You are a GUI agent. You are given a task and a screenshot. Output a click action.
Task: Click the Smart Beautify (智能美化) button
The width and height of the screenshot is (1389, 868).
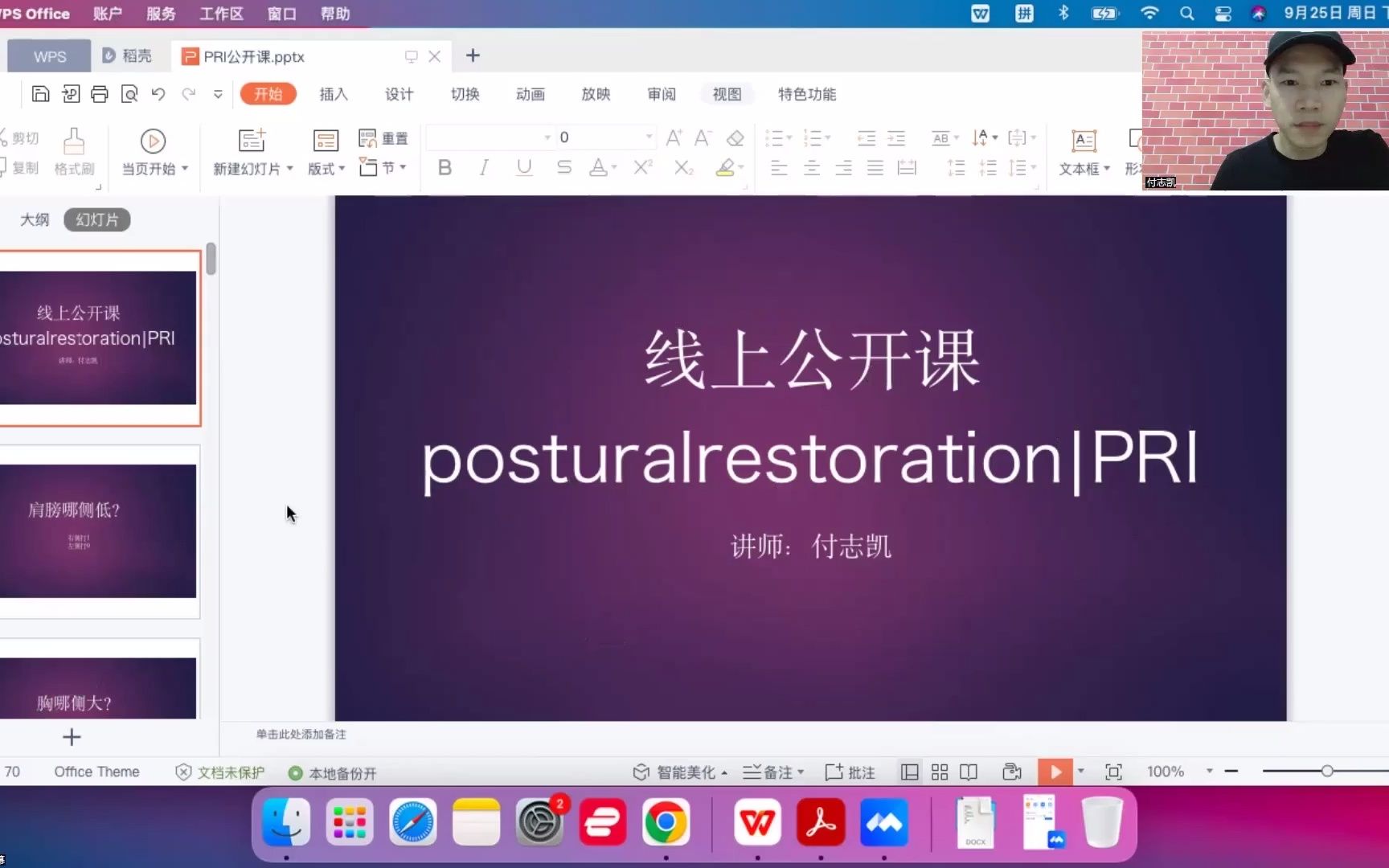coord(680,772)
